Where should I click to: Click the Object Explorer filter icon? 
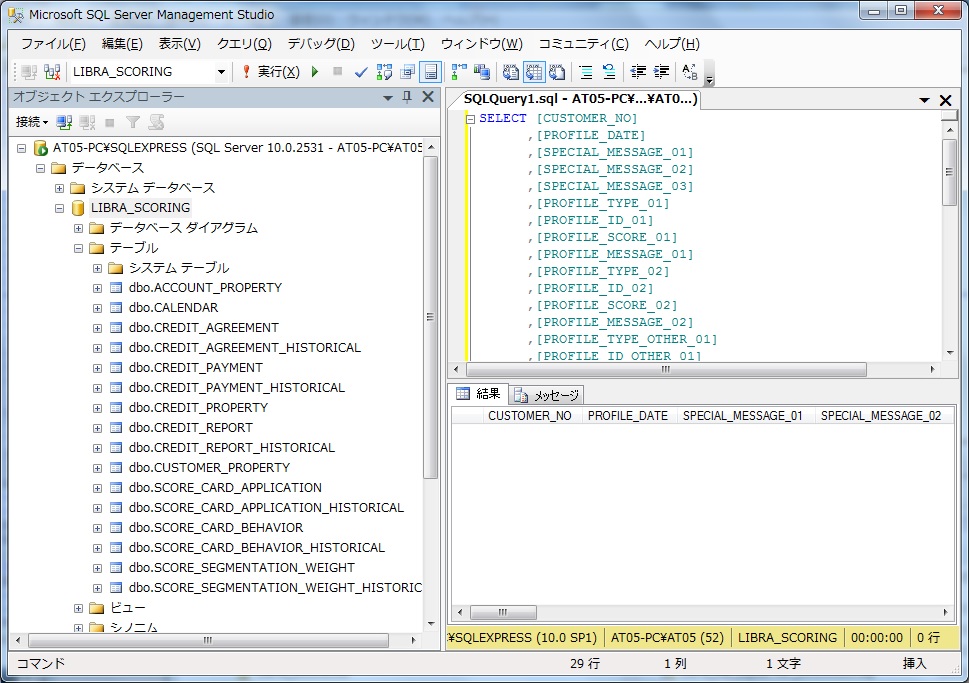(133, 122)
